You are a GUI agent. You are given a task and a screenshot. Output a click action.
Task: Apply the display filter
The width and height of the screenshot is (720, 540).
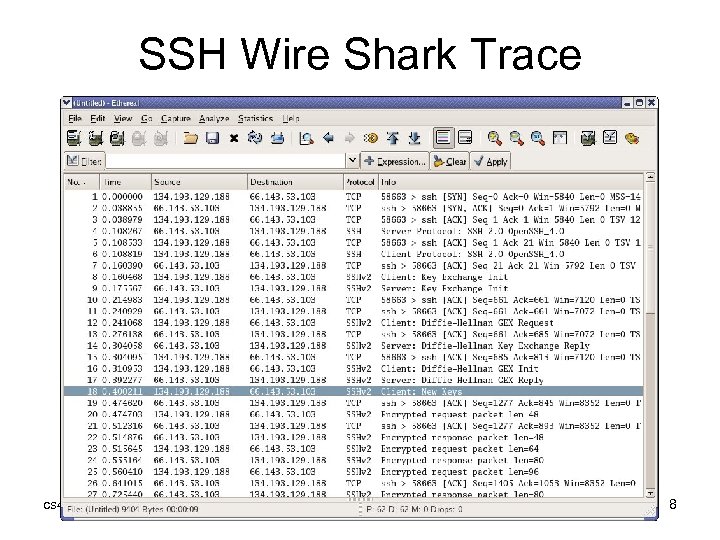coord(490,161)
